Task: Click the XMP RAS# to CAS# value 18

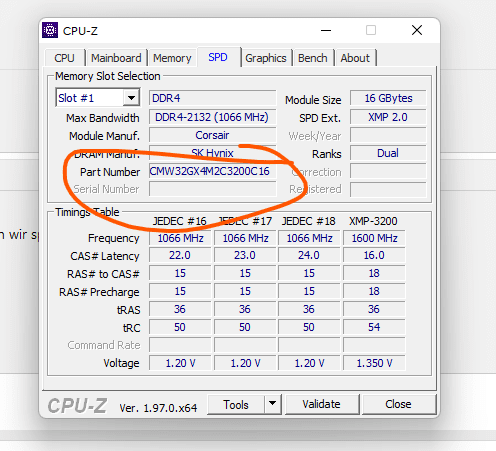Action: (x=374, y=273)
